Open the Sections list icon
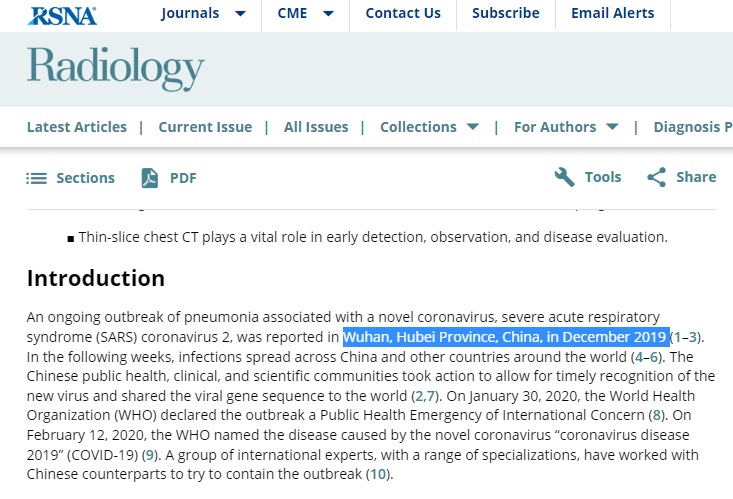Screen dimensions: 733x499 point(36,178)
